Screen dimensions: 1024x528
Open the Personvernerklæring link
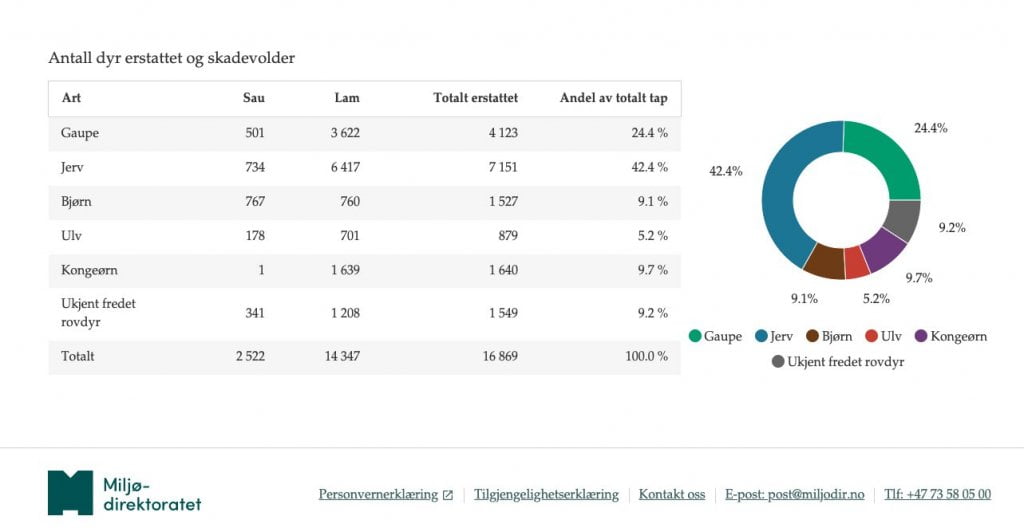pyautogui.click(x=378, y=494)
